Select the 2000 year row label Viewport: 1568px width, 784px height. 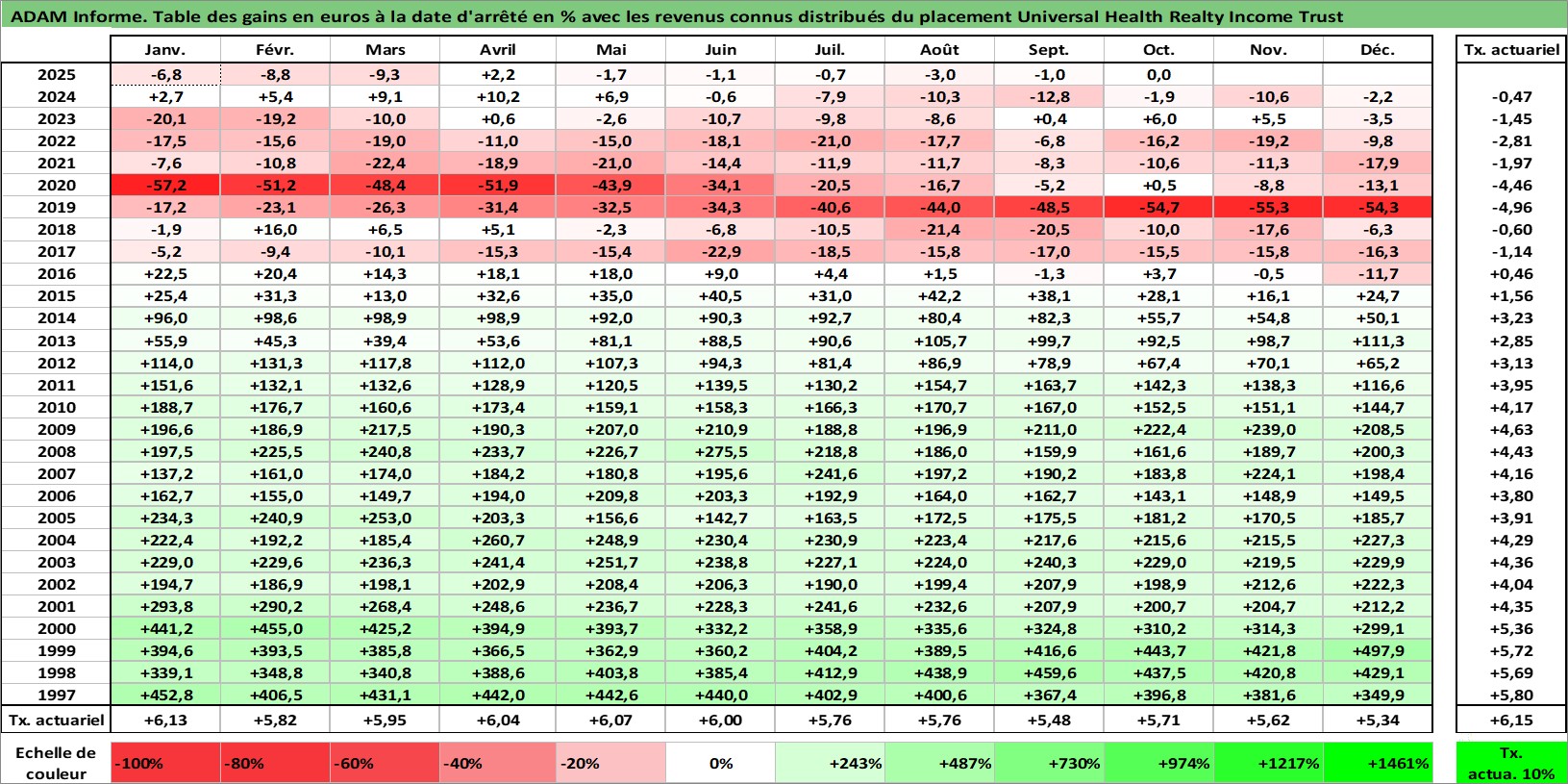[57, 628]
